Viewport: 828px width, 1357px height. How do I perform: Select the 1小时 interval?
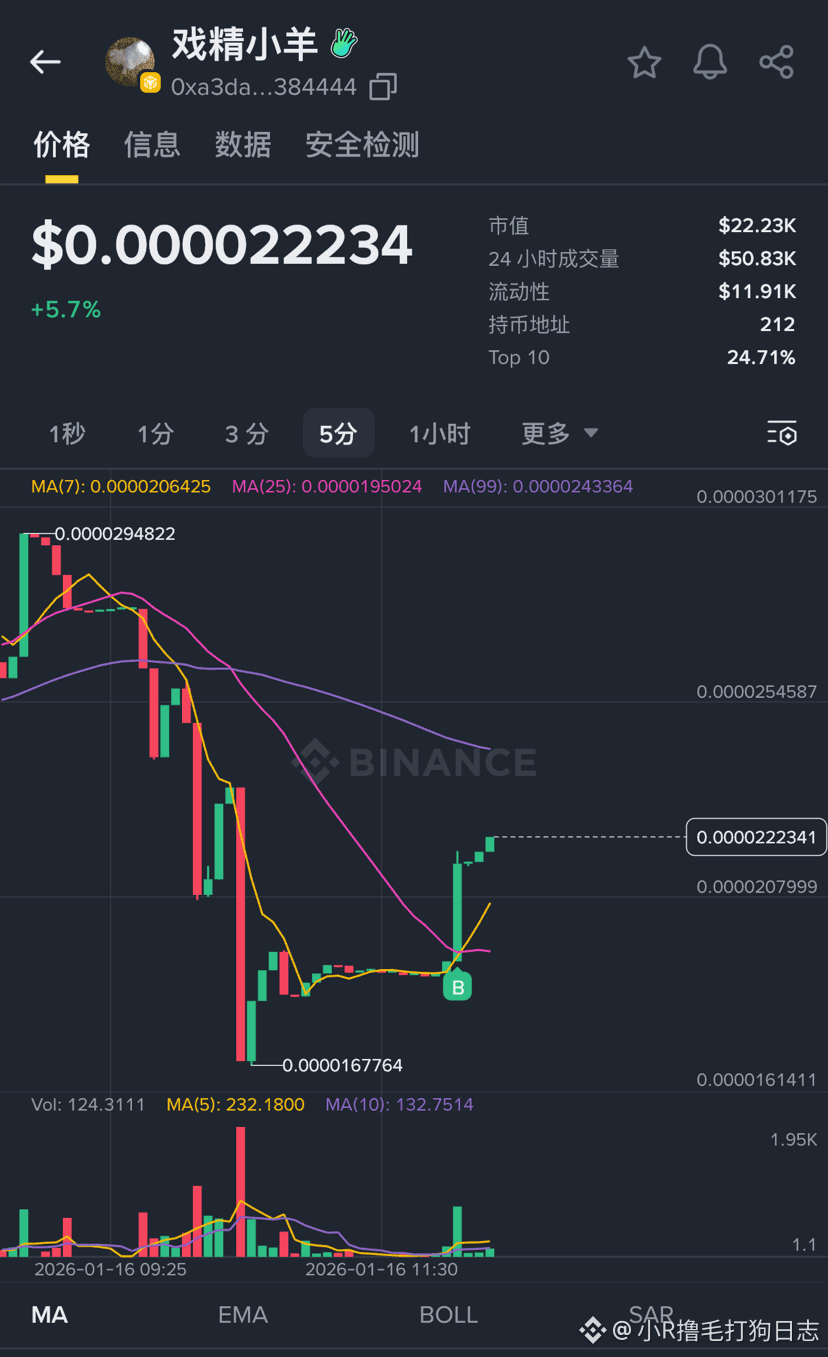[439, 433]
